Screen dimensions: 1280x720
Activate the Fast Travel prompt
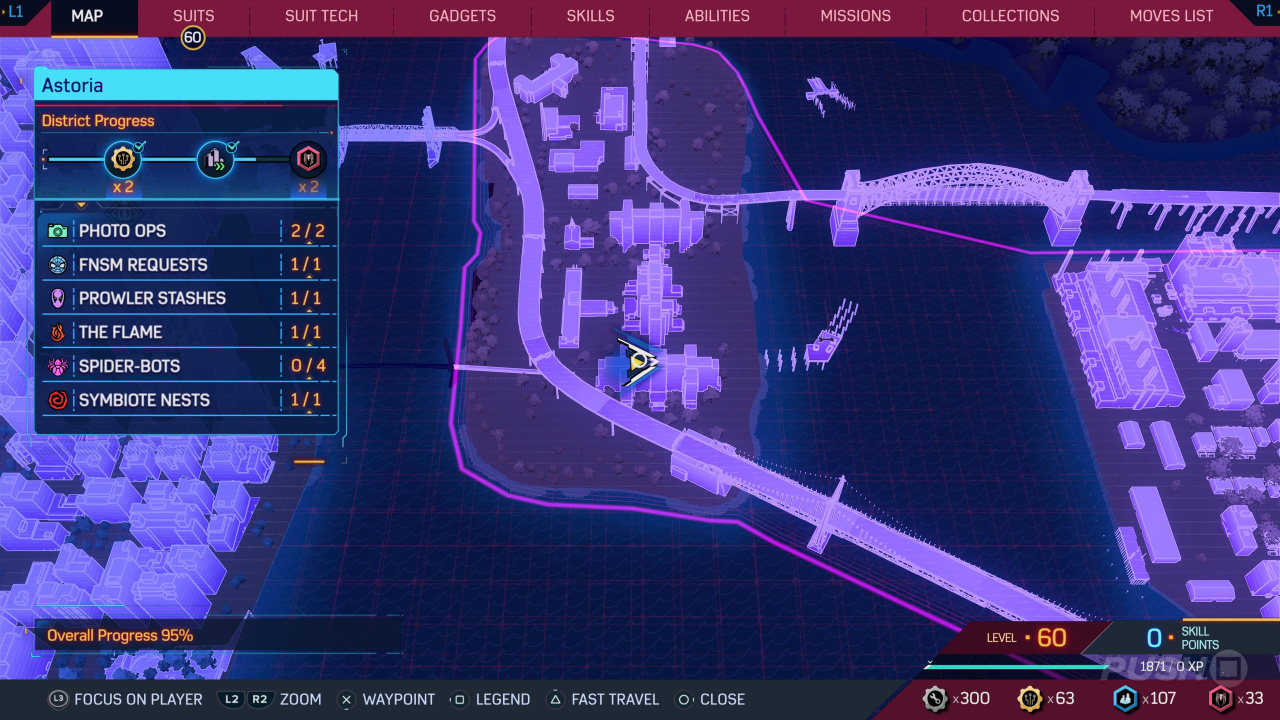(x=603, y=699)
